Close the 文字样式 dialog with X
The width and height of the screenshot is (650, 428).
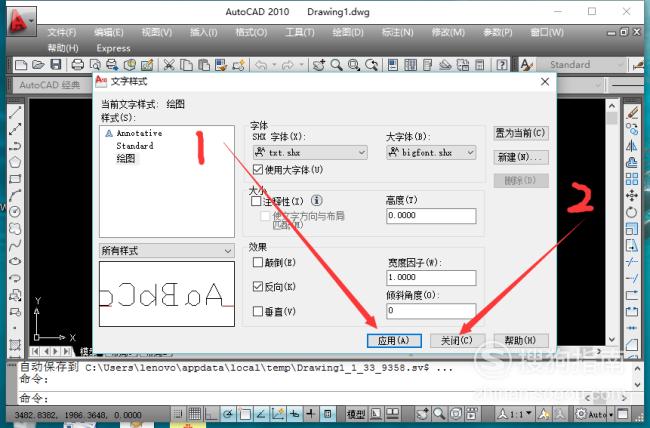(x=545, y=82)
